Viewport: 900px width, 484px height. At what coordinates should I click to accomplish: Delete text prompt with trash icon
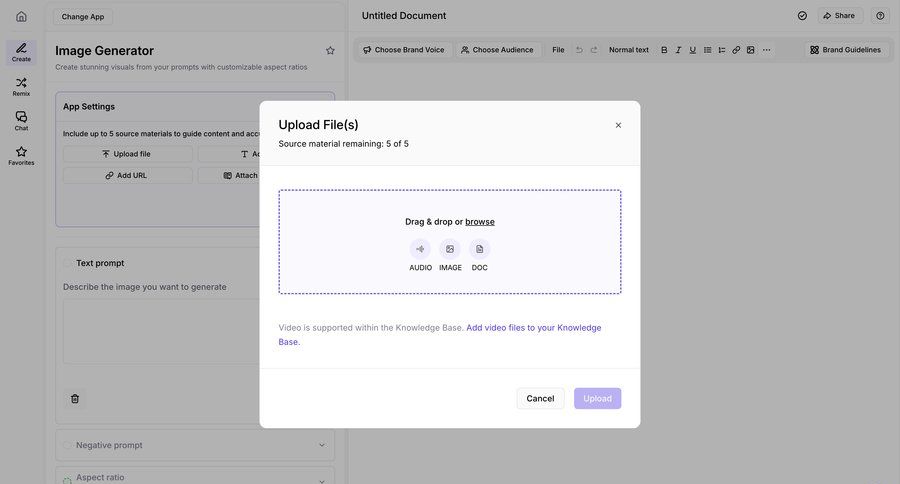click(x=75, y=398)
